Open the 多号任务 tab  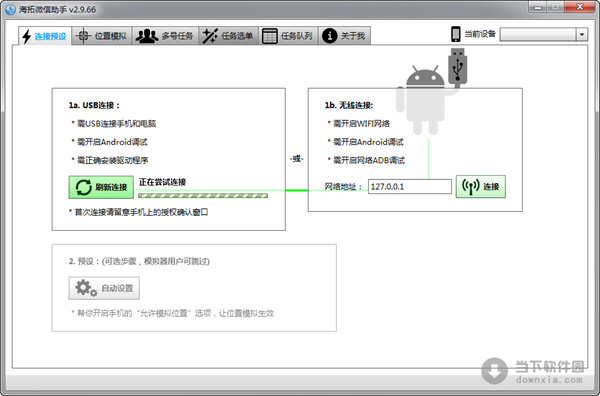tap(165, 36)
